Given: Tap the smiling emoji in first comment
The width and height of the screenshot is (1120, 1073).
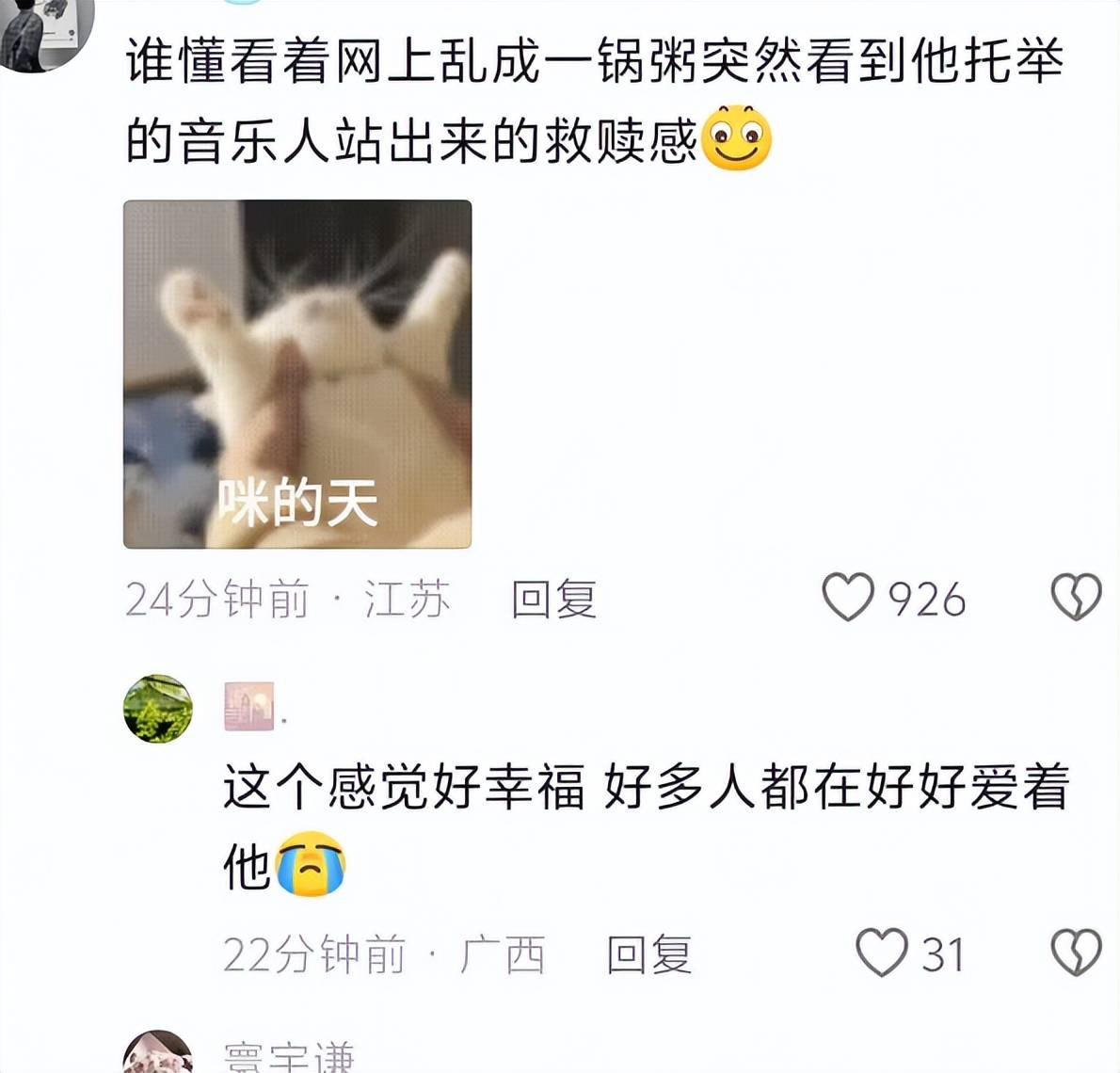Looking at the screenshot, I should tap(737, 137).
